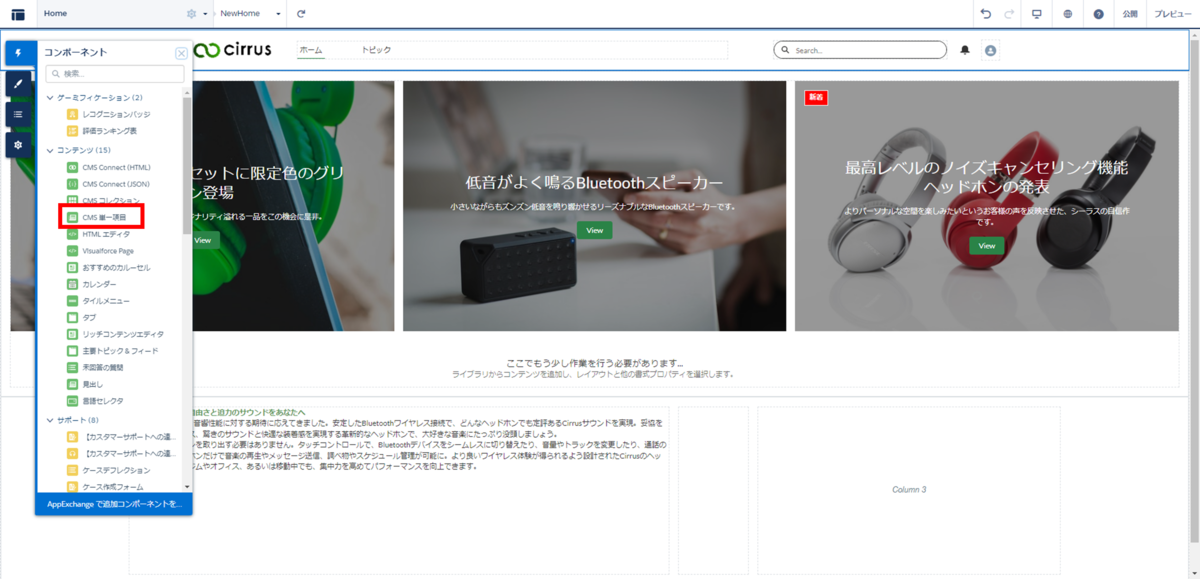
Task: Close the コンポーネント panel
Action: point(181,54)
